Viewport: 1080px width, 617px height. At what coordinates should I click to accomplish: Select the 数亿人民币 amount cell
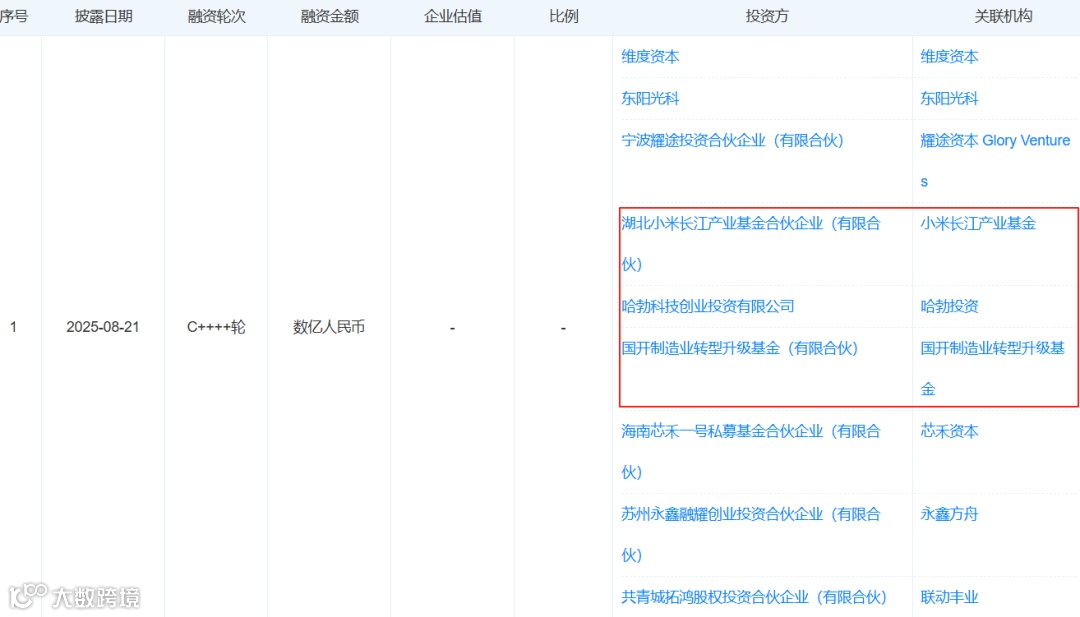[329, 327]
